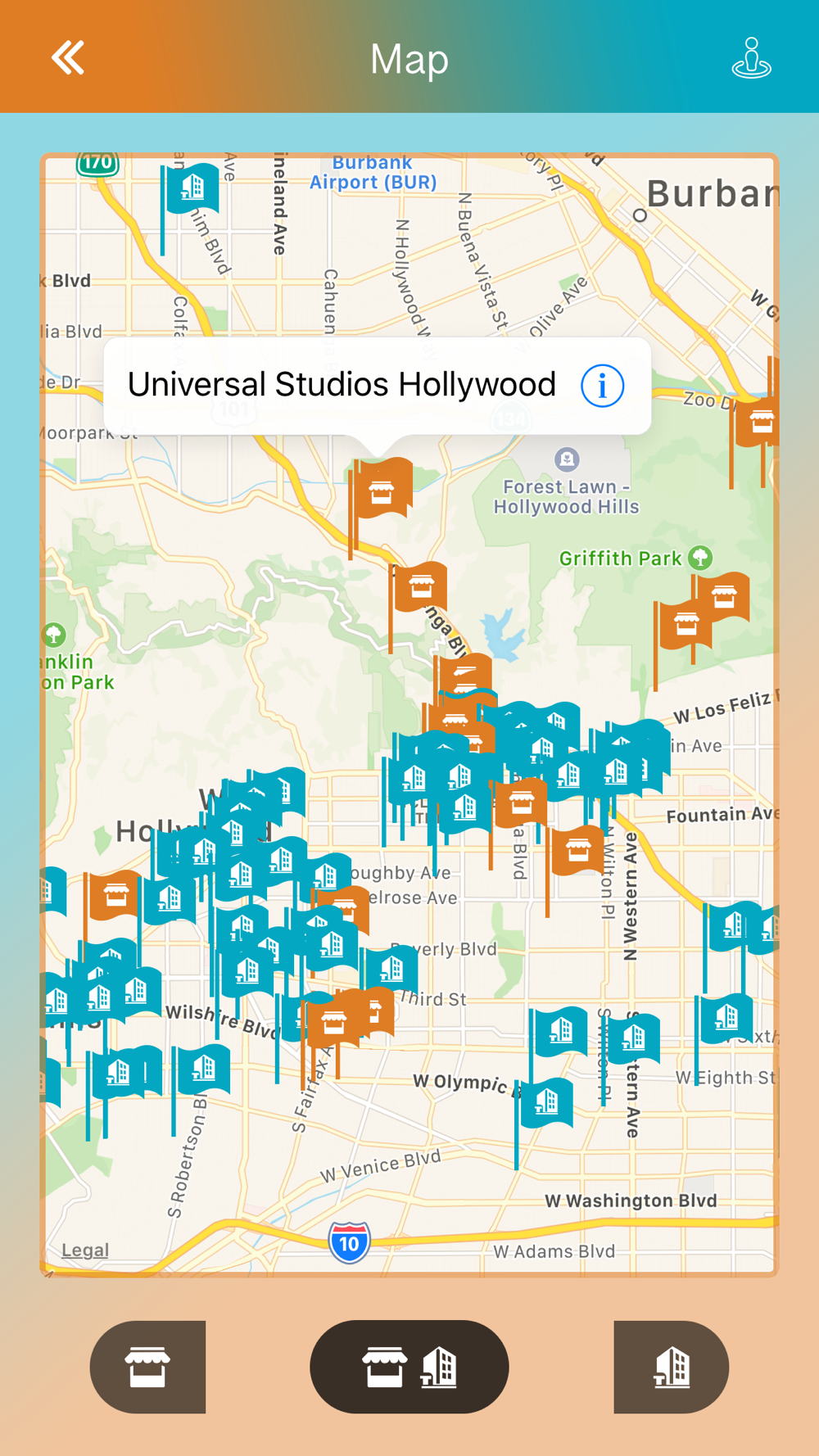Screen dimensions: 819x1456
Task: Select the orange shop flag on Cahuenga Blvd
Action: (x=421, y=586)
